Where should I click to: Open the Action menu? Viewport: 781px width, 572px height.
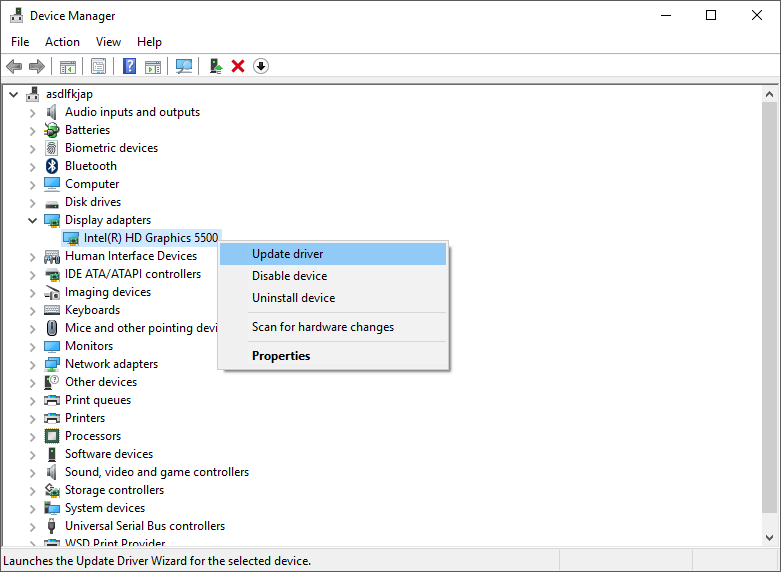pyautogui.click(x=62, y=42)
